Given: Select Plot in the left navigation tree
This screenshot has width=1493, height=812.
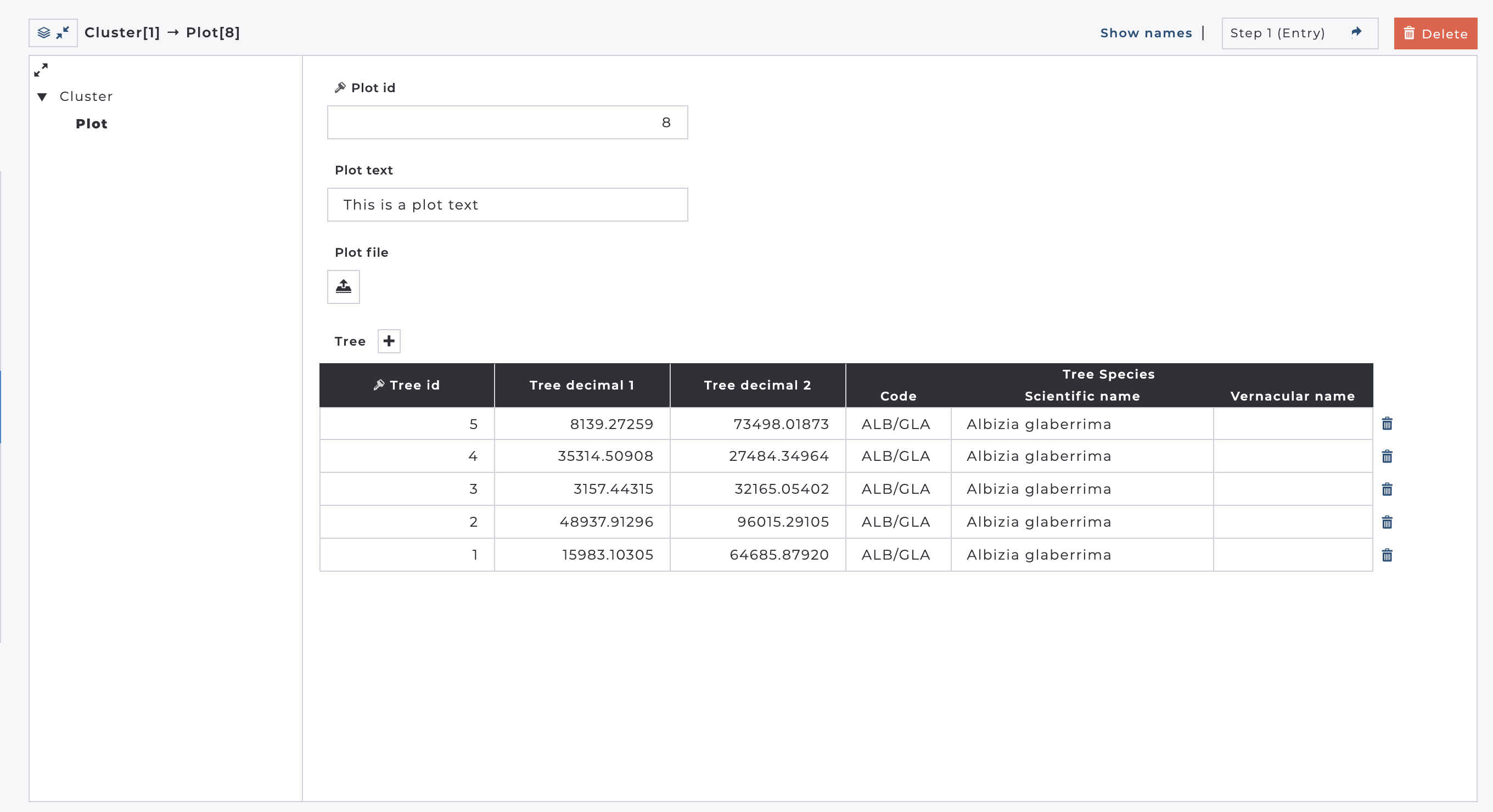Looking at the screenshot, I should tap(91, 123).
